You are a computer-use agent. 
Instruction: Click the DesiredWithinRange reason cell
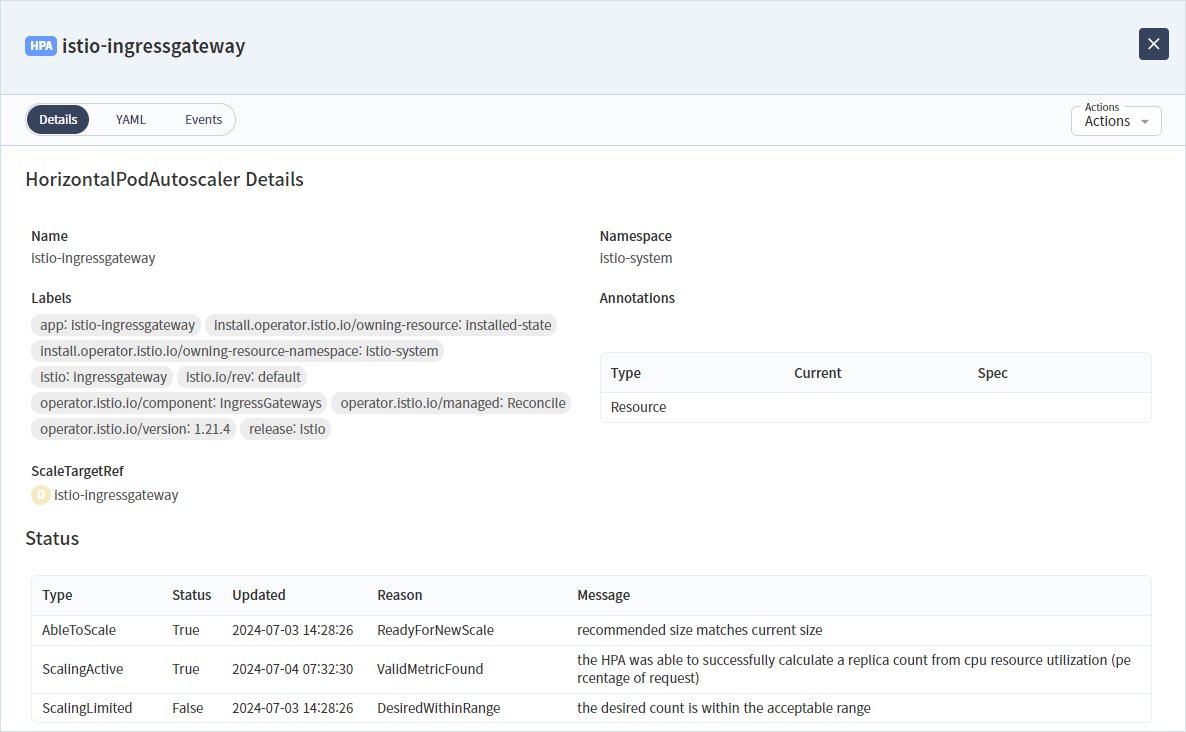(439, 708)
